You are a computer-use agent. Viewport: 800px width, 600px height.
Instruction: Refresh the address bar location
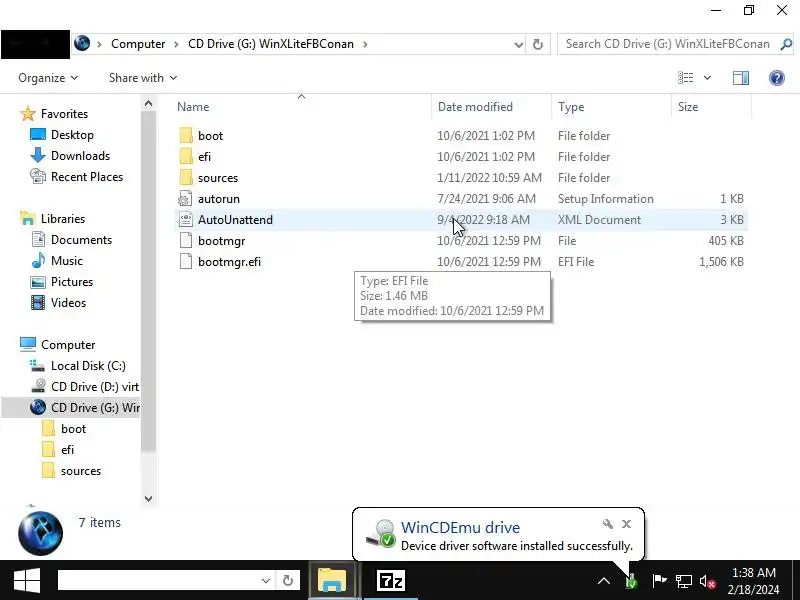[x=538, y=44]
